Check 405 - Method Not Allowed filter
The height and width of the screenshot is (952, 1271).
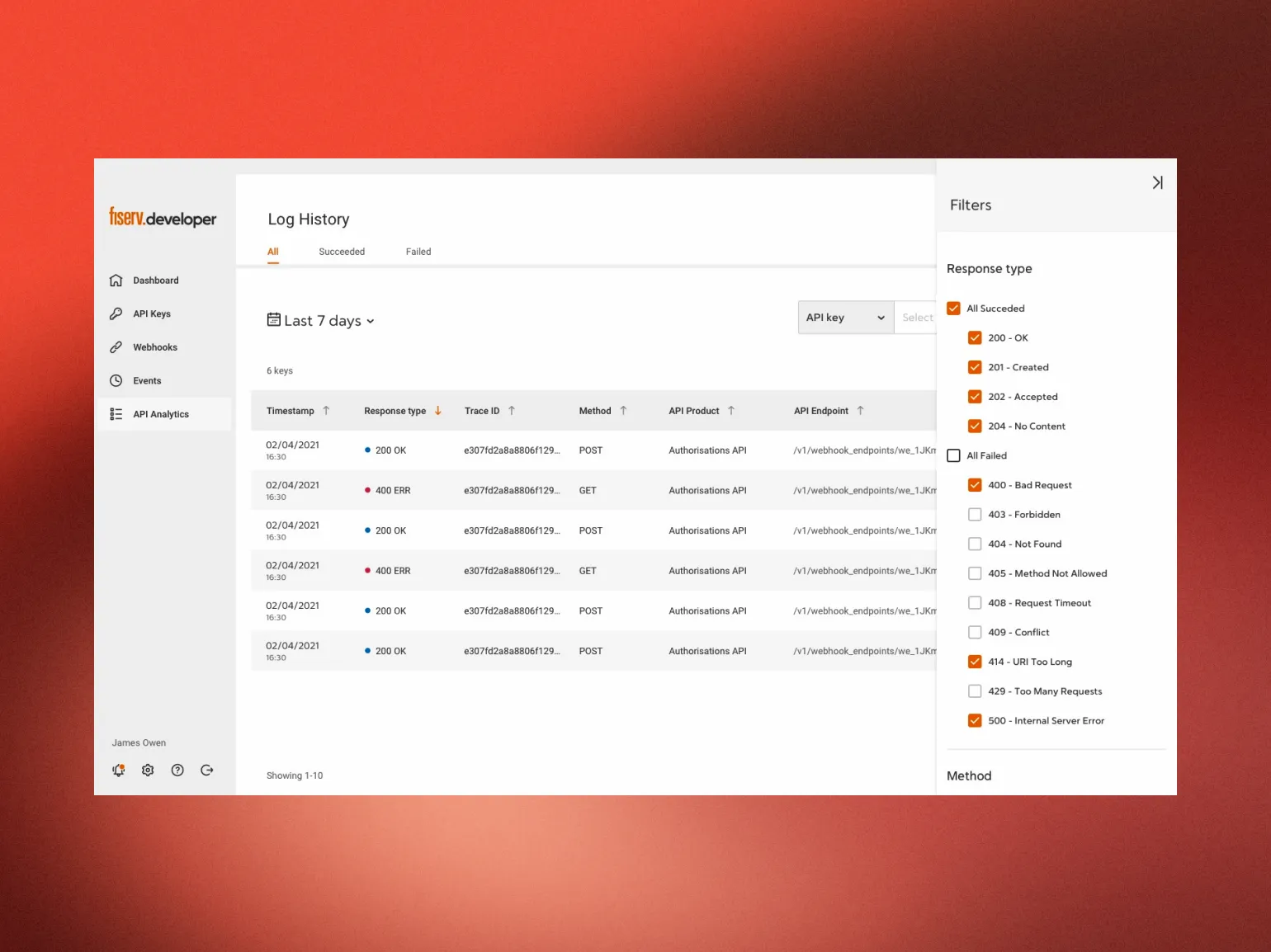[975, 573]
